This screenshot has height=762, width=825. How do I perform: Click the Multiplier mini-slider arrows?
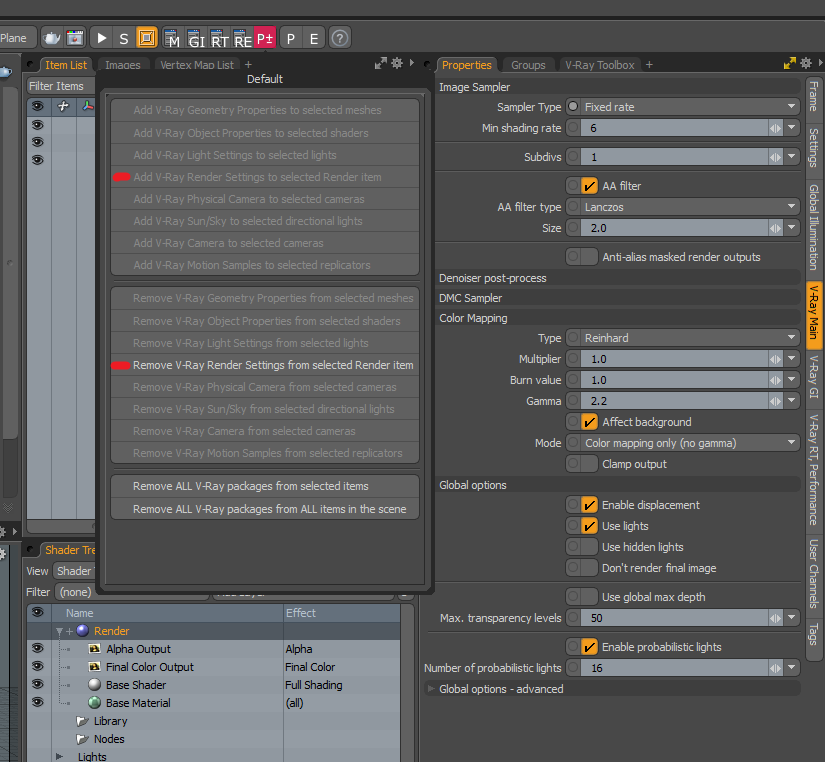tap(775, 359)
